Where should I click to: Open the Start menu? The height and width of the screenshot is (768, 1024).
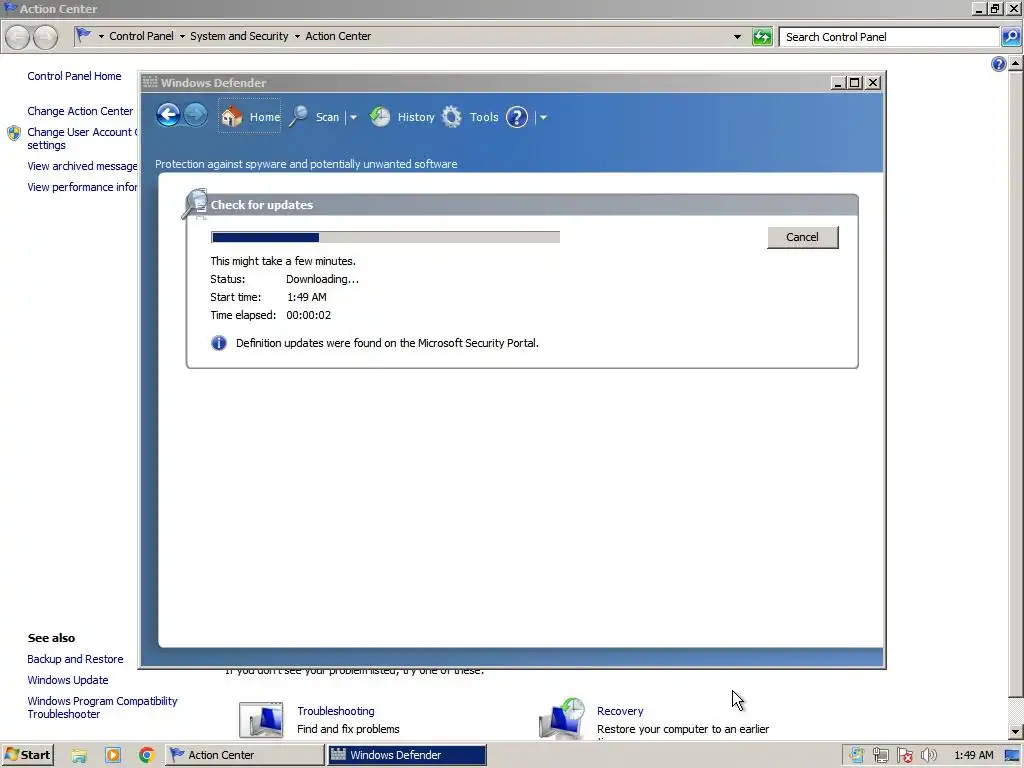(x=27, y=755)
